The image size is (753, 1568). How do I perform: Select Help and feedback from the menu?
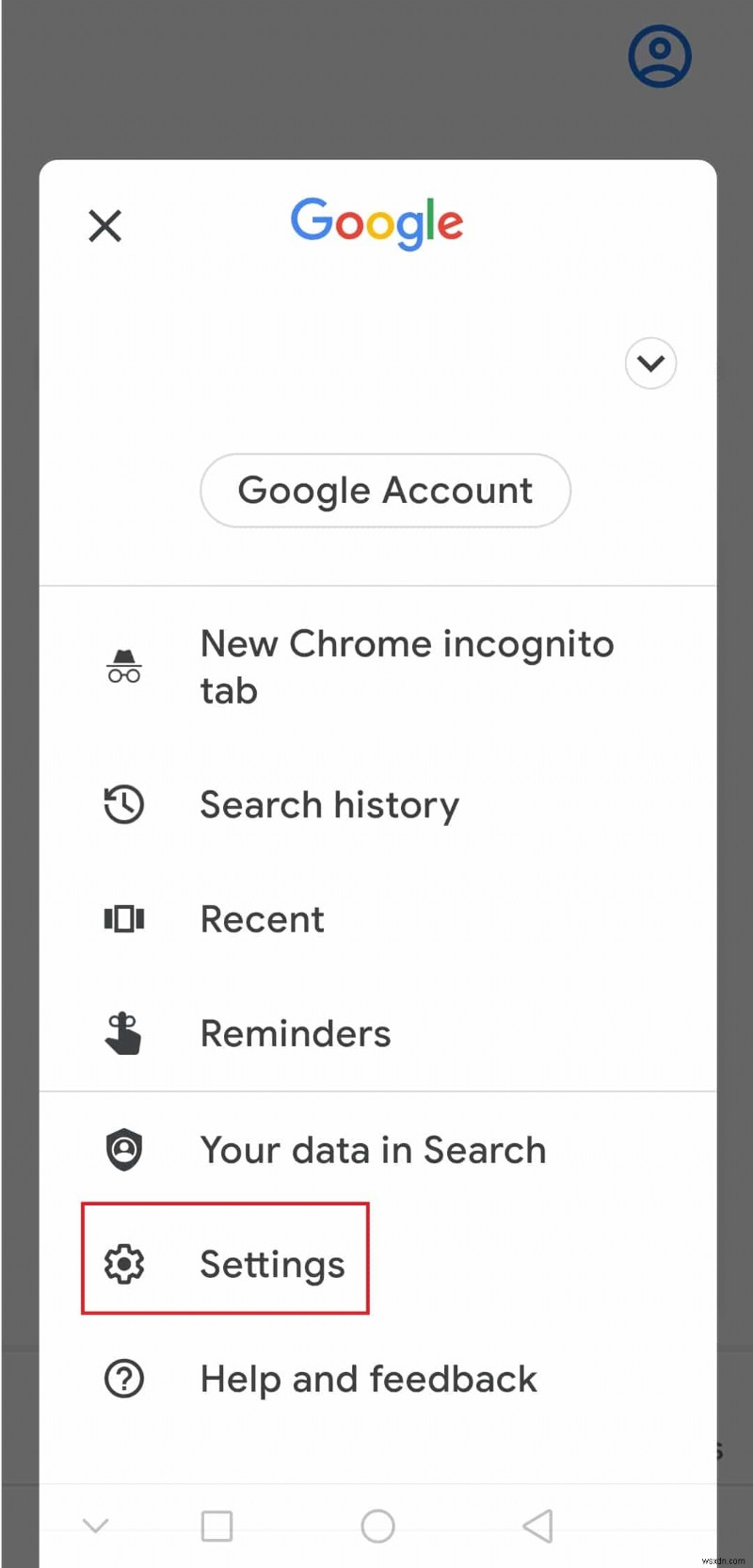(x=368, y=1379)
